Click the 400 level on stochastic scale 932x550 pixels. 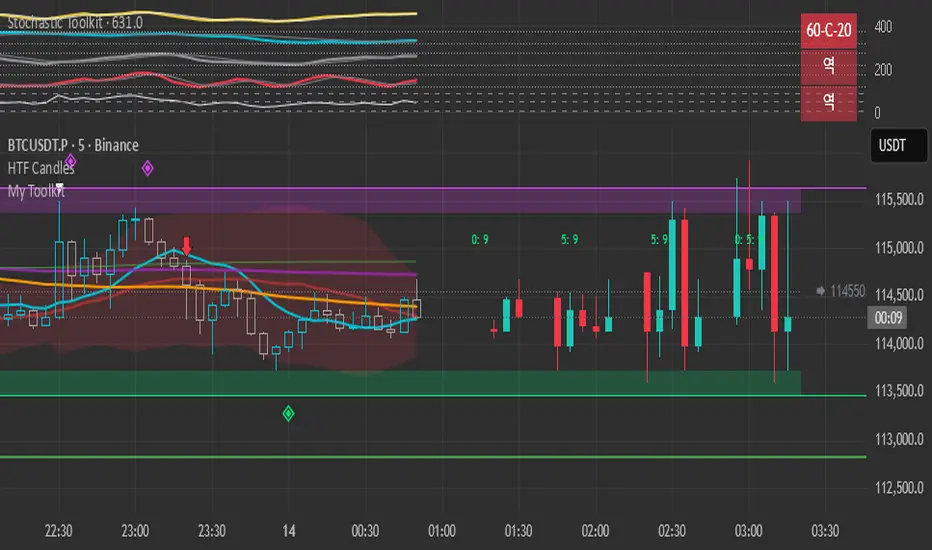[883, 27]
